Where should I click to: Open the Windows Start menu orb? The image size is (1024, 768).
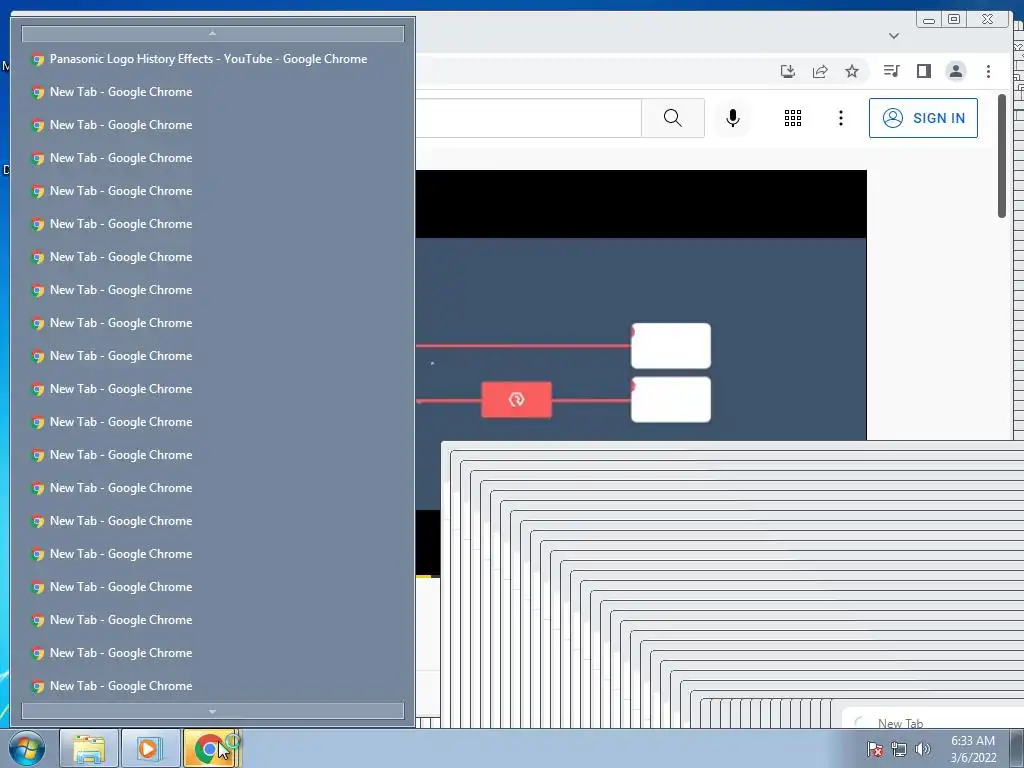27,748
